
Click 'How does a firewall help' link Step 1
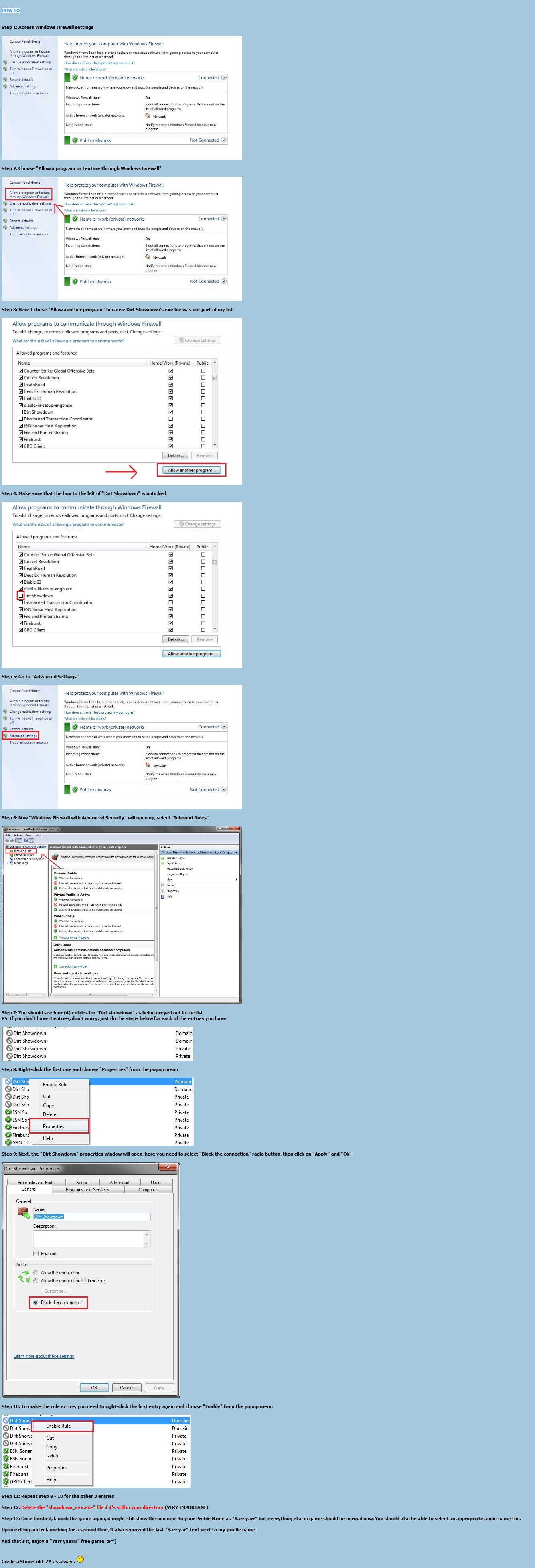click(x=99, y=63)
